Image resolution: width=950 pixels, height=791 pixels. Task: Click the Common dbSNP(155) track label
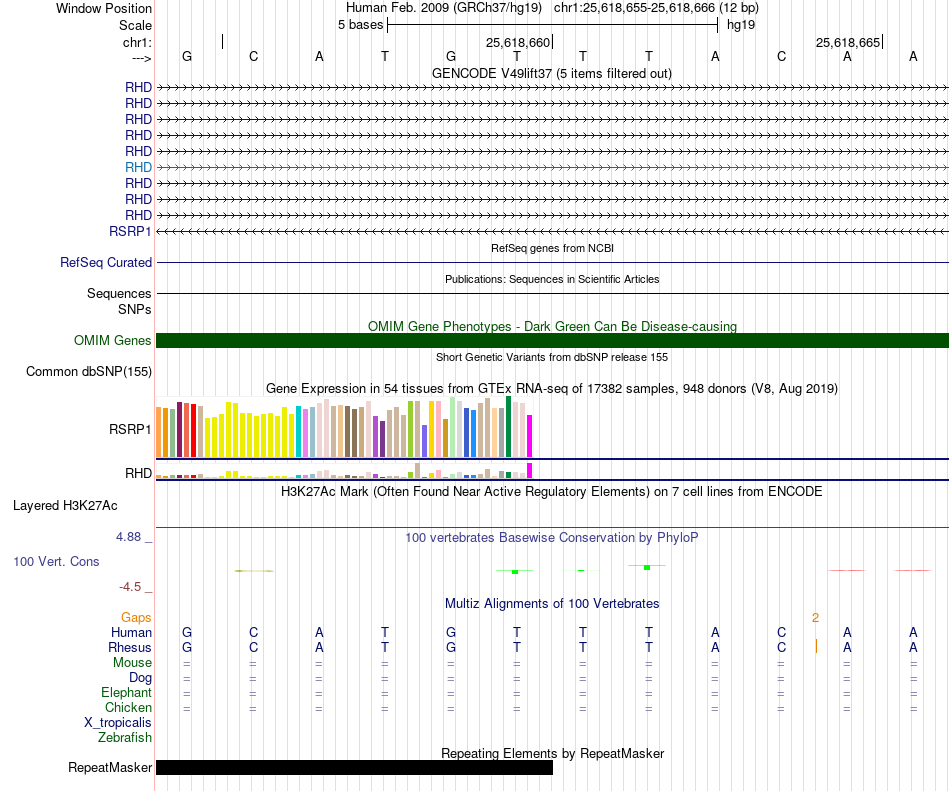(x=89, y=371)
